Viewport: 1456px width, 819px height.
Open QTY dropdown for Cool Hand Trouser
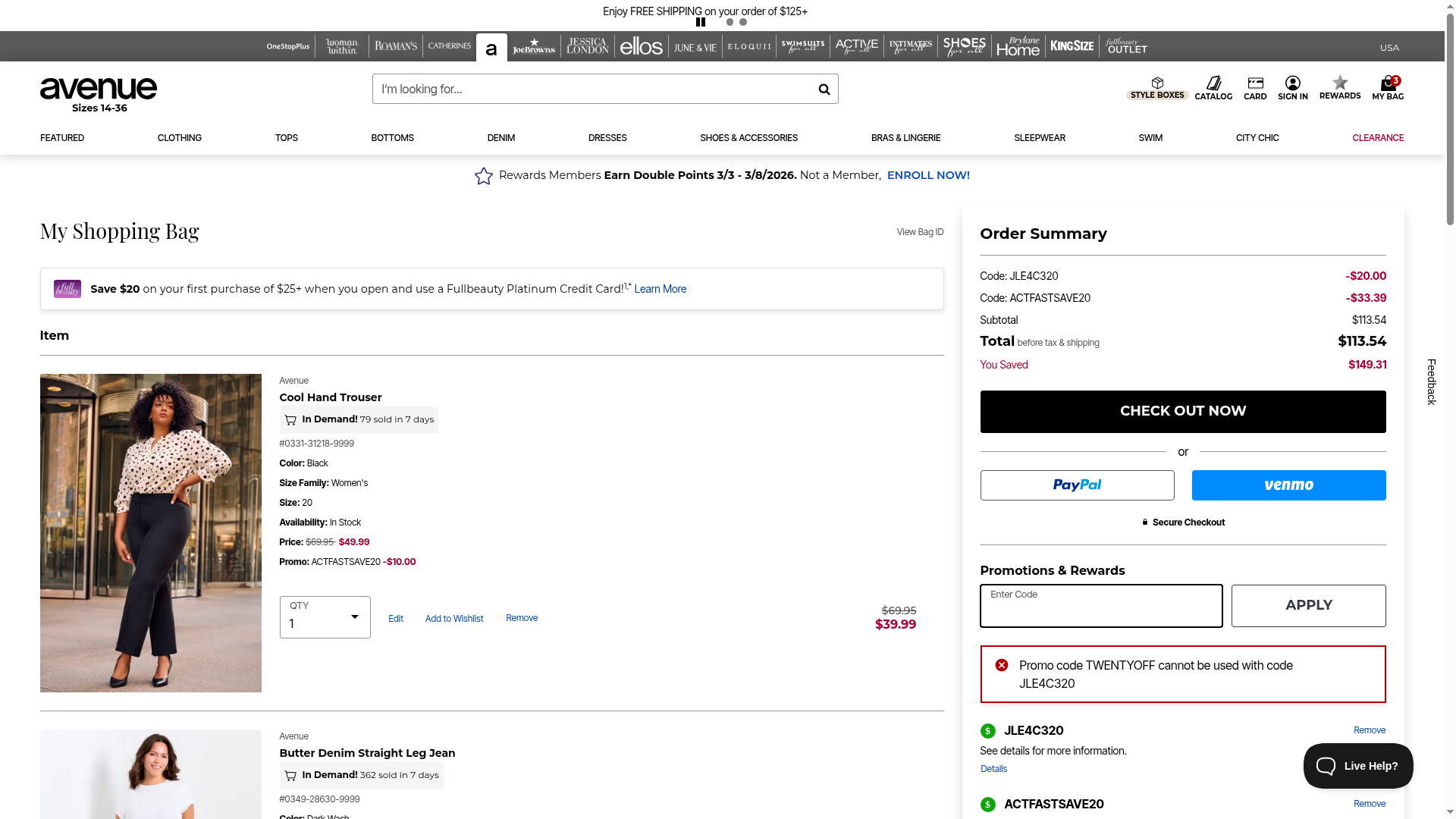(325, 617)
